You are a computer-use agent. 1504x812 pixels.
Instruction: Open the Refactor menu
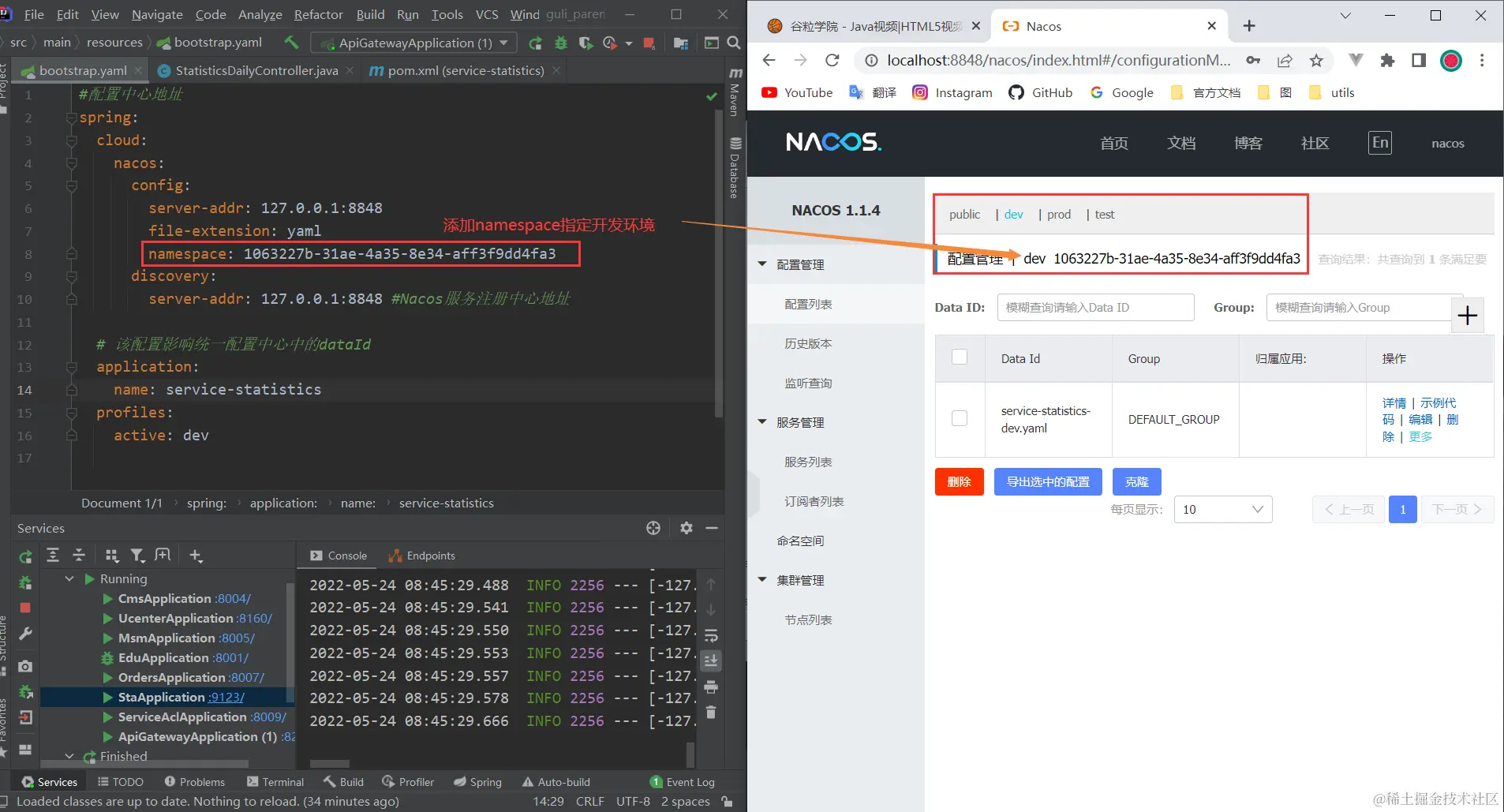(x=318, y=14)
